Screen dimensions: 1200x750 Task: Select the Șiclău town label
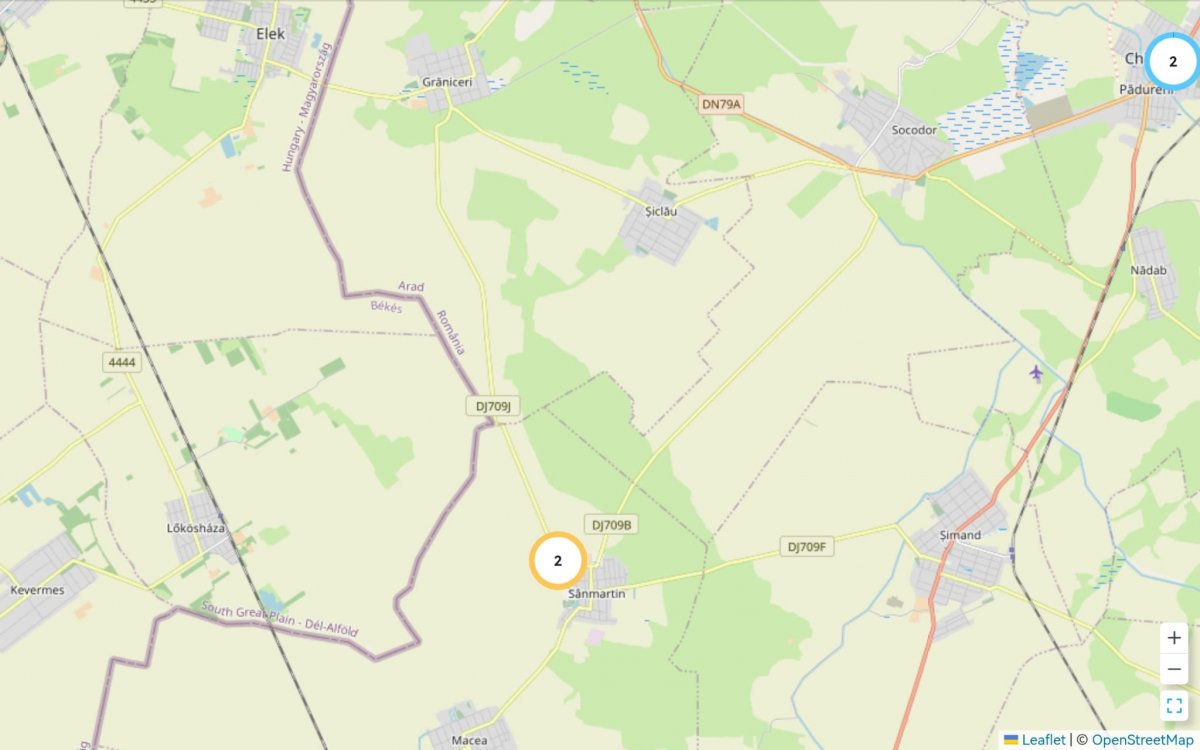[661, 211]
